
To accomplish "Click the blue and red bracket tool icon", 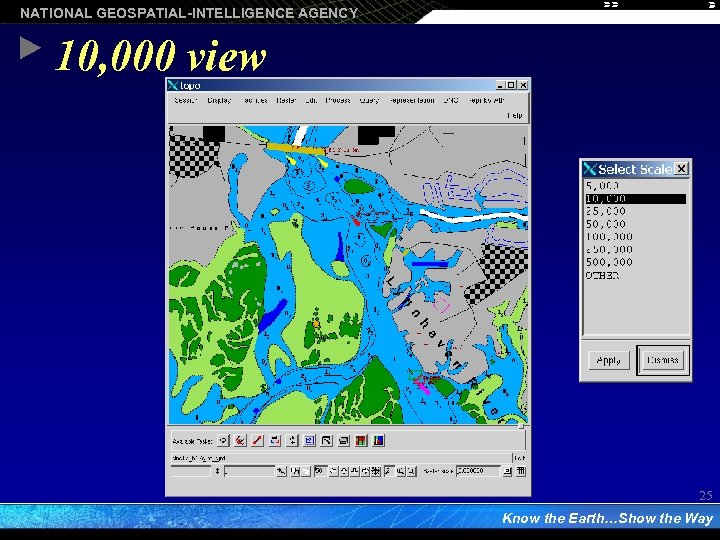I will coord(275,441).
